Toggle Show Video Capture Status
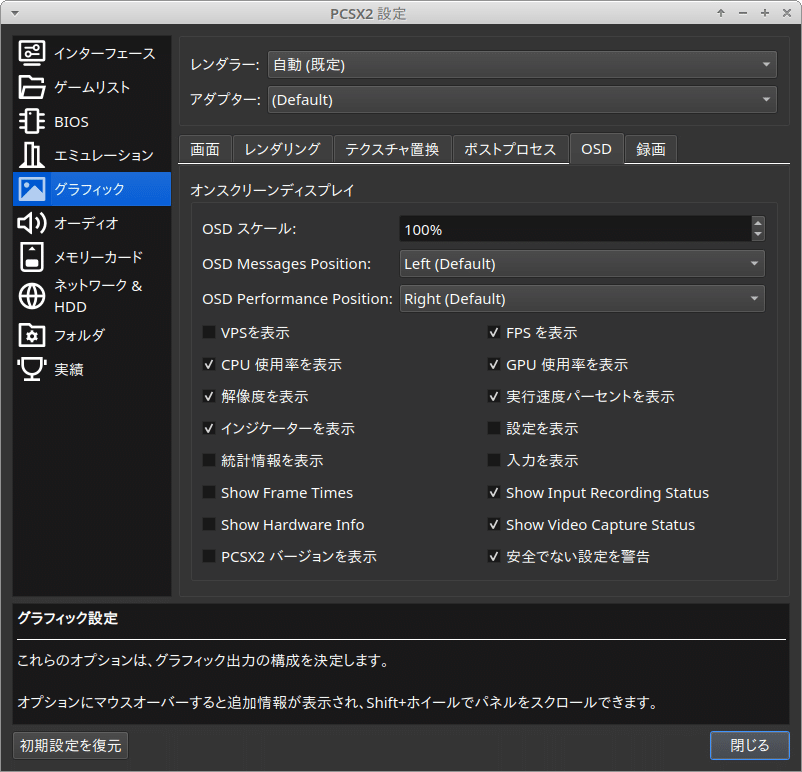Screen dimensions: 802x772 (x=494, y=524)
